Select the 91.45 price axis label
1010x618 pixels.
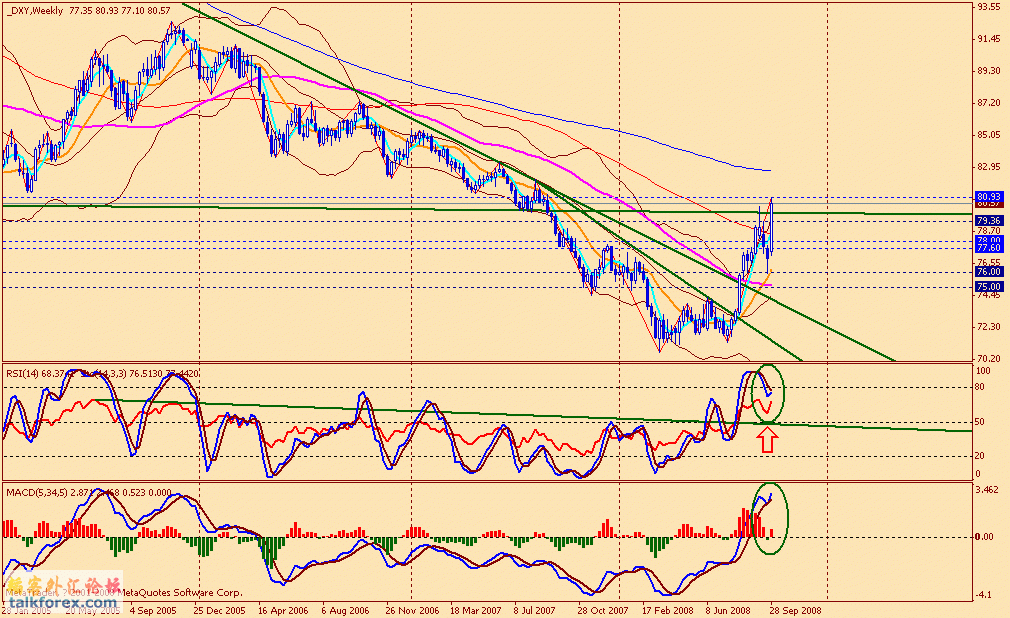point(989,39)
